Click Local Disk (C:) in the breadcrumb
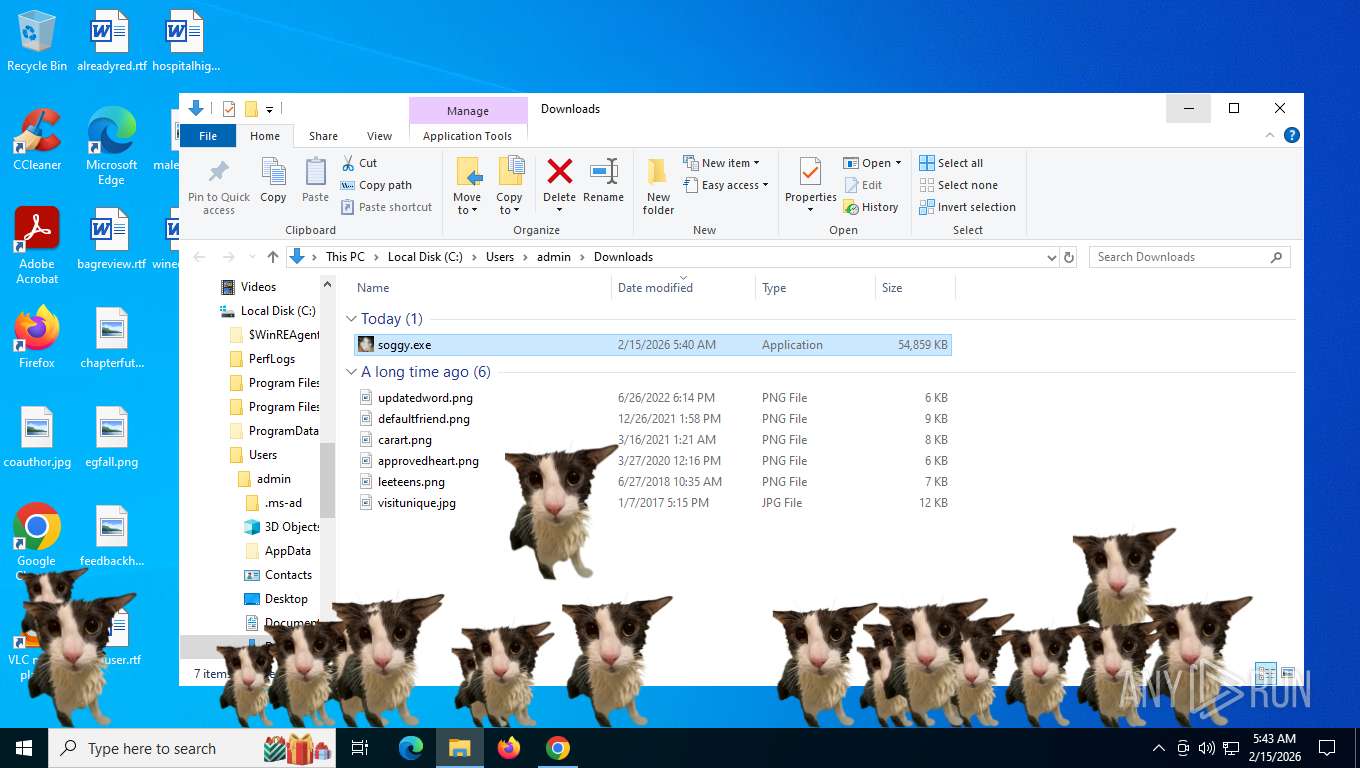Screen dimensions: 1360x768 click(x=425, y=257)
